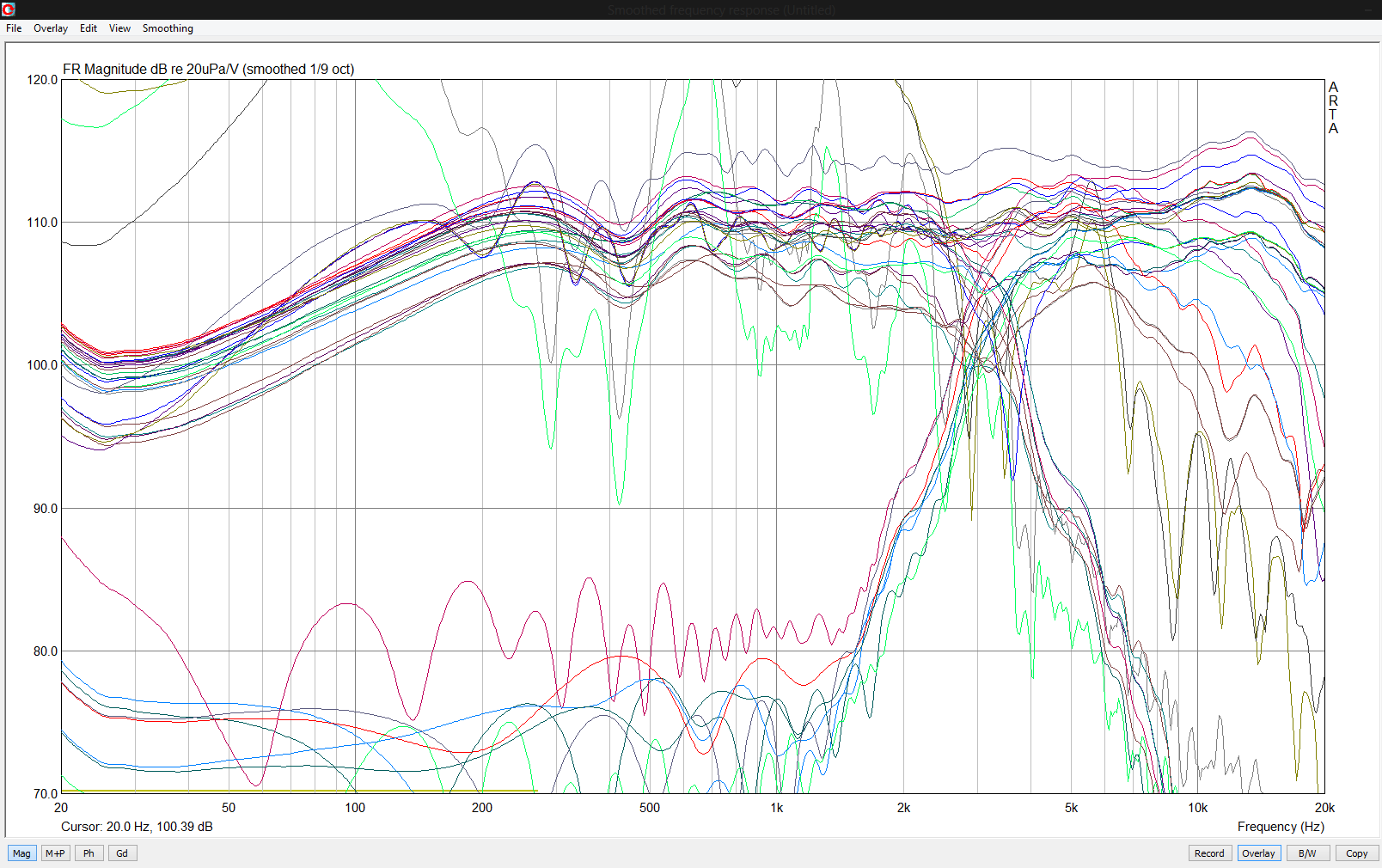The height and width of the screenshot is (868, 1382).
Task: Switch to Mag magnitude display mode
Action: coord(21,853)
